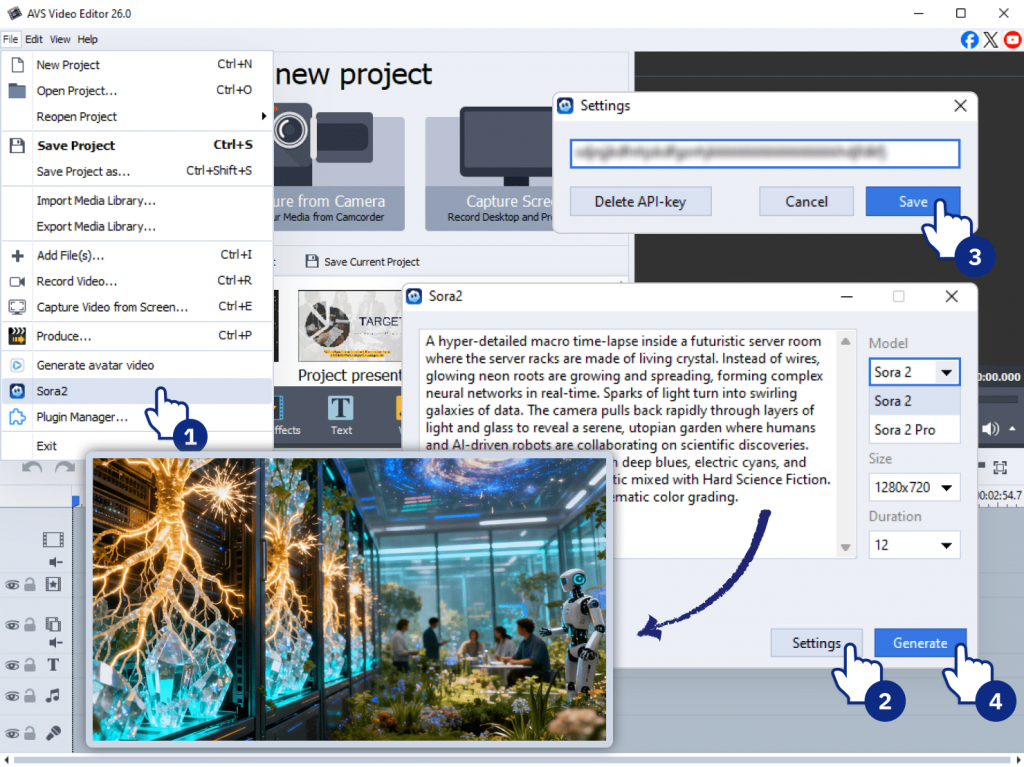Click Save in Settings dialog
The image size is (1024, 767).
(x=912, y=202)
